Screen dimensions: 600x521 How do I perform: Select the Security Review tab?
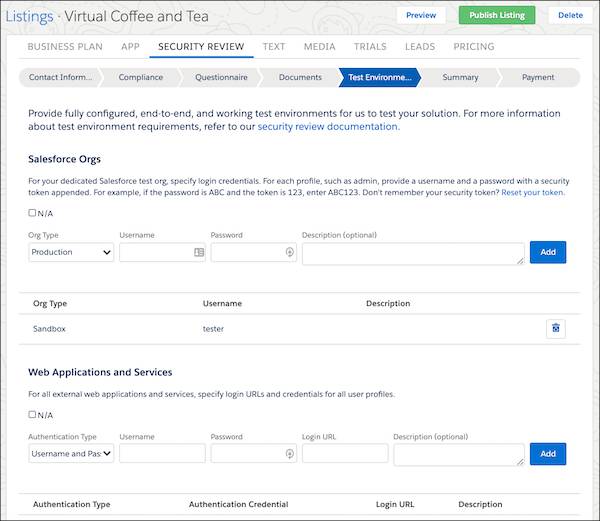click(201, 47)
